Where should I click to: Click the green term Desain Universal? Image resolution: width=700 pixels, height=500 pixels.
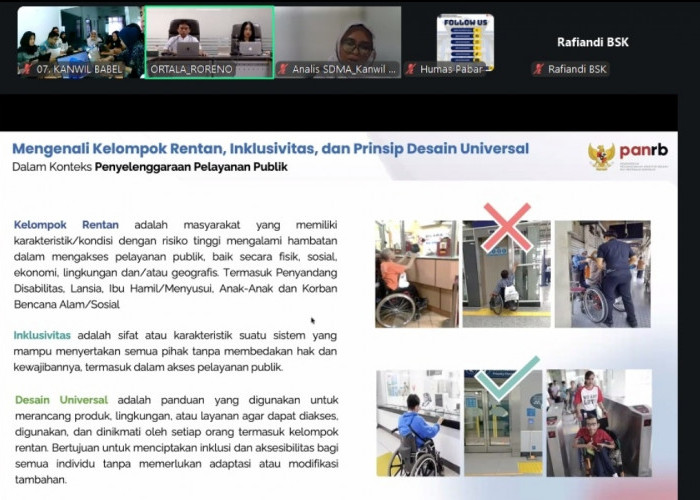62,400
